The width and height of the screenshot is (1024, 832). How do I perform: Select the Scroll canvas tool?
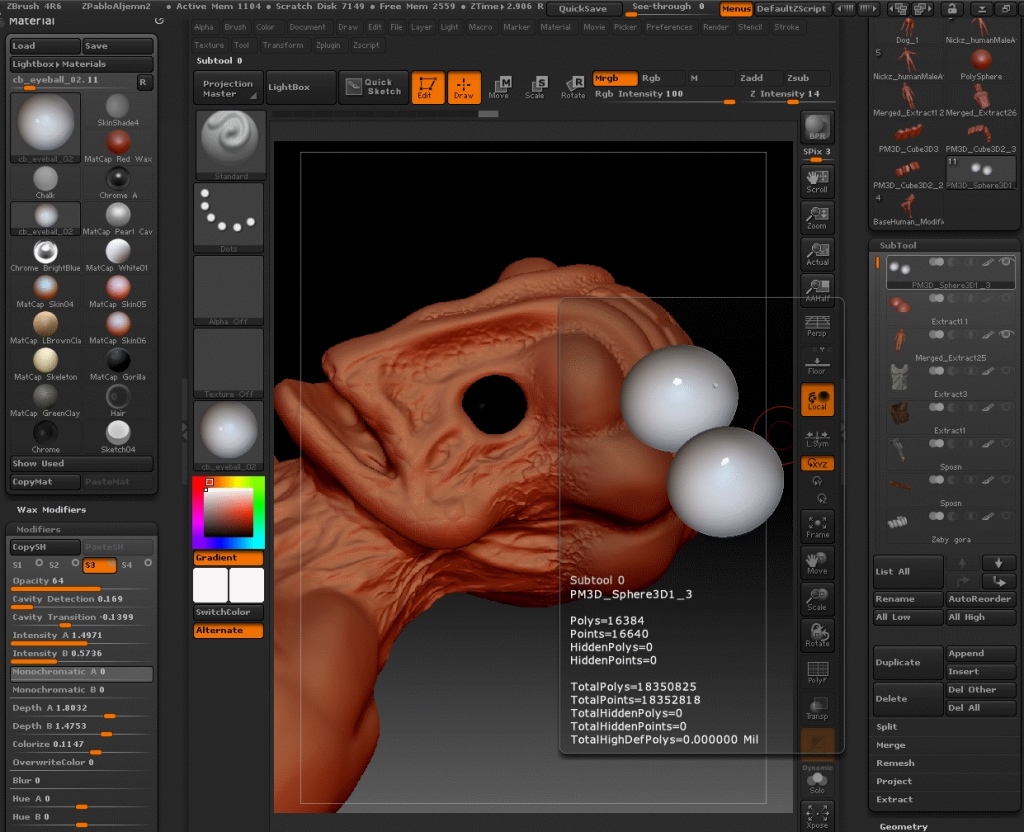tap(817, 180)
